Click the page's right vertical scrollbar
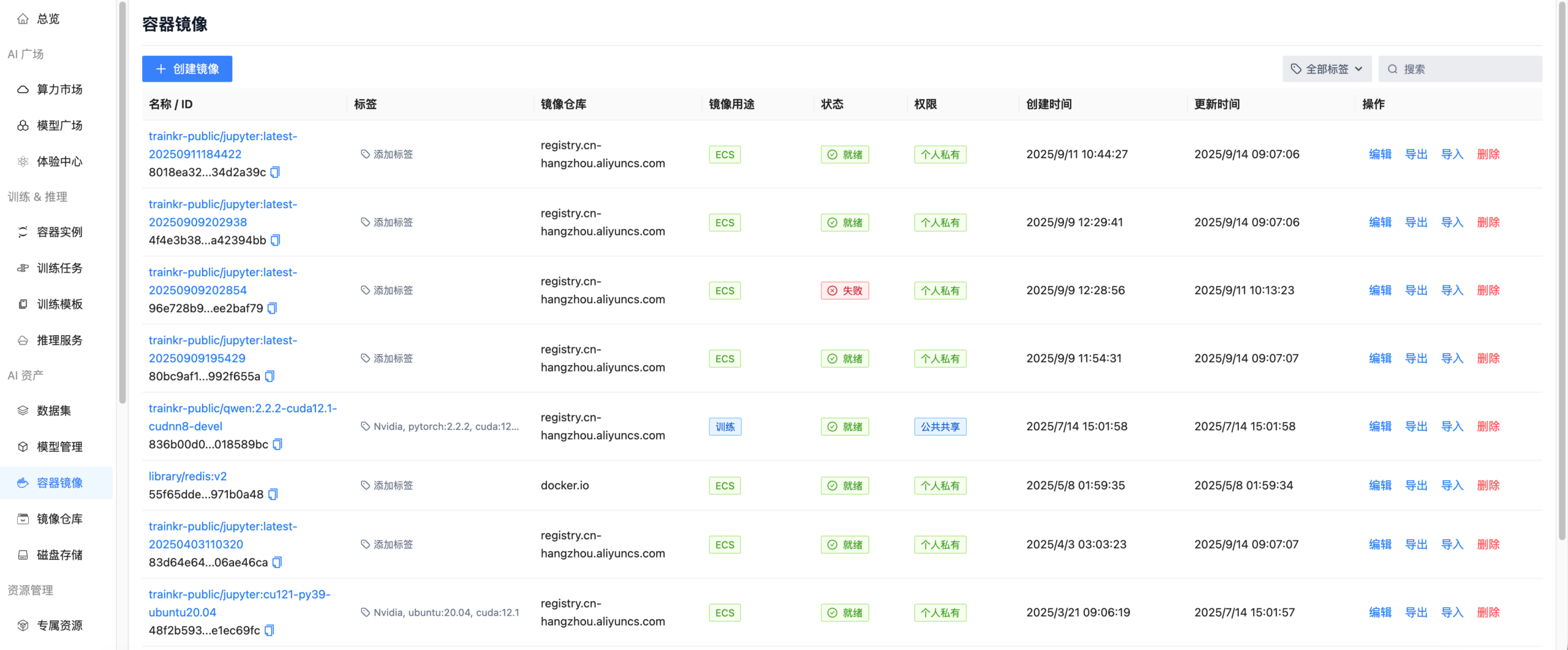 click(x=1561, y=270)
